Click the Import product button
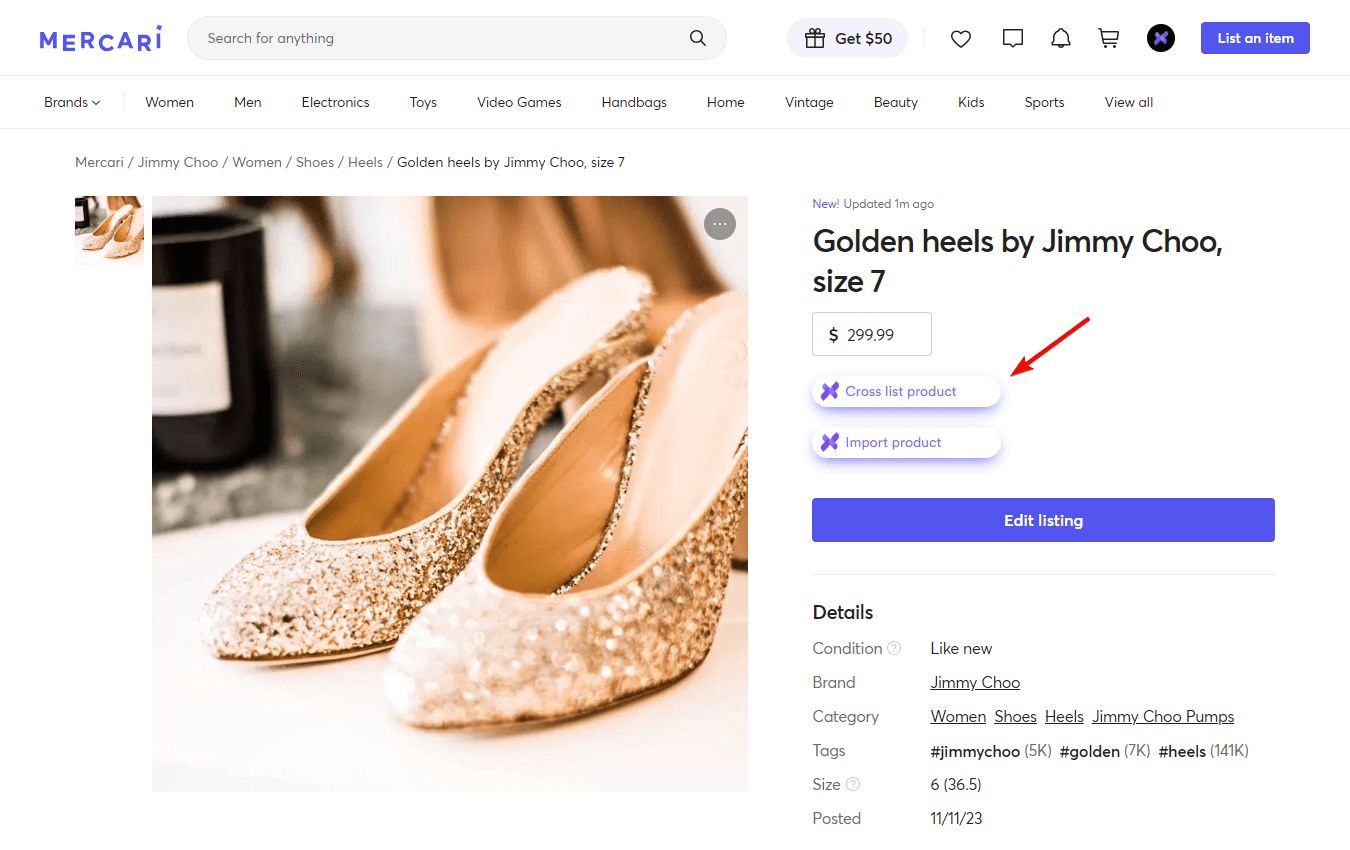 (x=906, y=442)
